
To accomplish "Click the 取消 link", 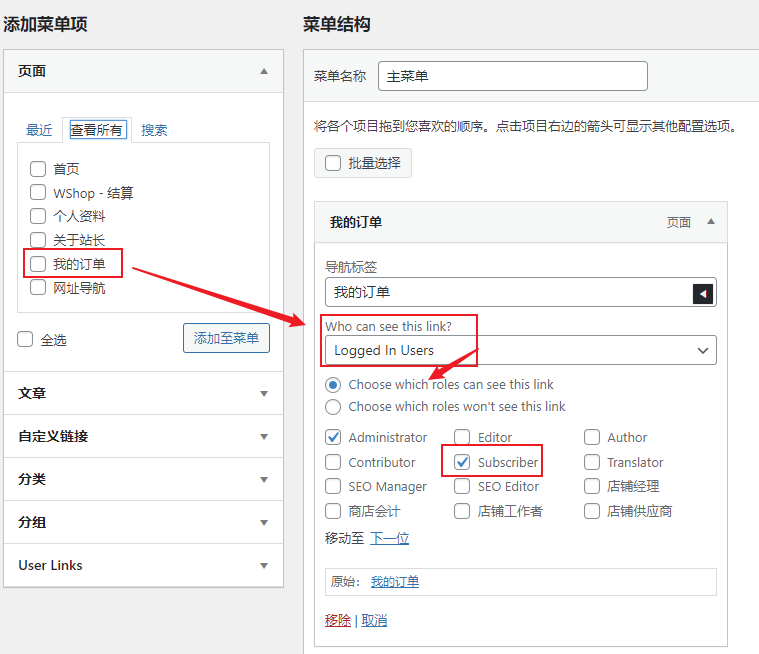I will pyautogui.click(x=374, y=621).
